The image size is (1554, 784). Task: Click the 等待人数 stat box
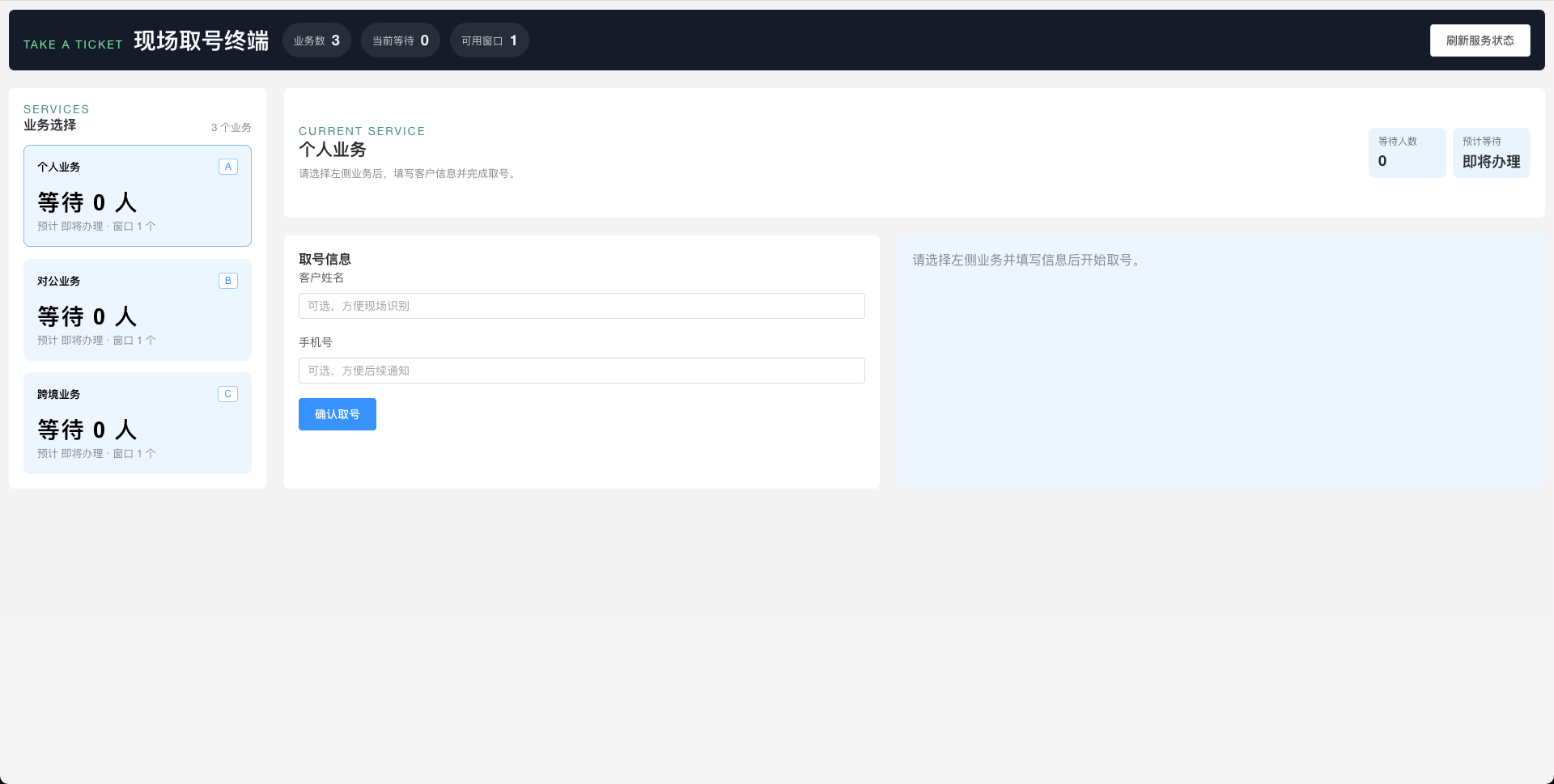[x=1407, y=153]
